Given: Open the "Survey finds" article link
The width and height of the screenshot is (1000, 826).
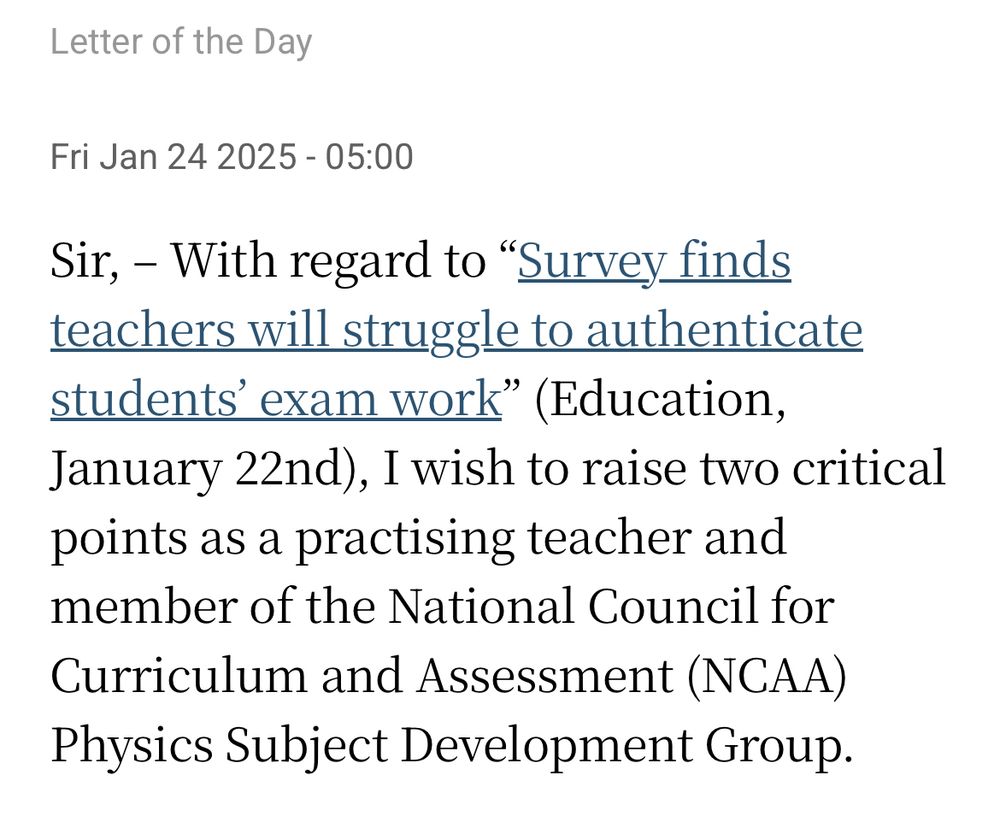Looking at the screenshot, I should pyautogui.click(x=654, y=262).
